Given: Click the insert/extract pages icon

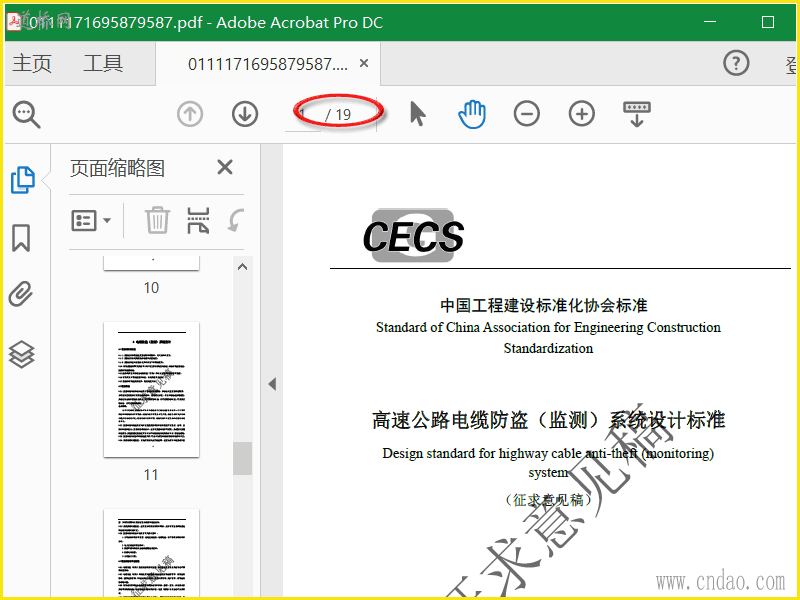Looking at the screenshot, I should [198, 220].
